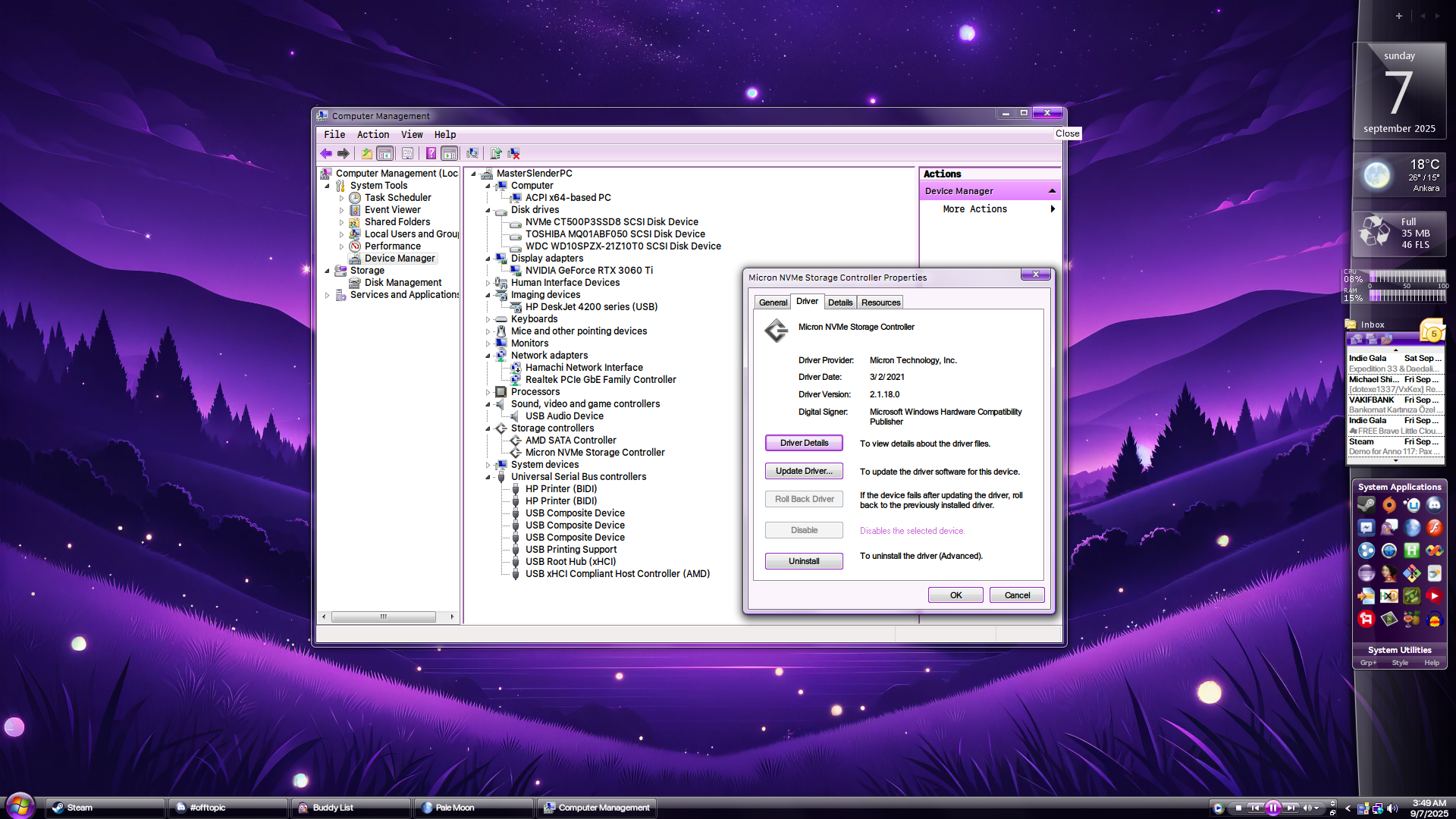The image size is (1456, 819).
Task: Expand the Human Interface Devices category
Action: pyautogui.click(x=488, y=283)
